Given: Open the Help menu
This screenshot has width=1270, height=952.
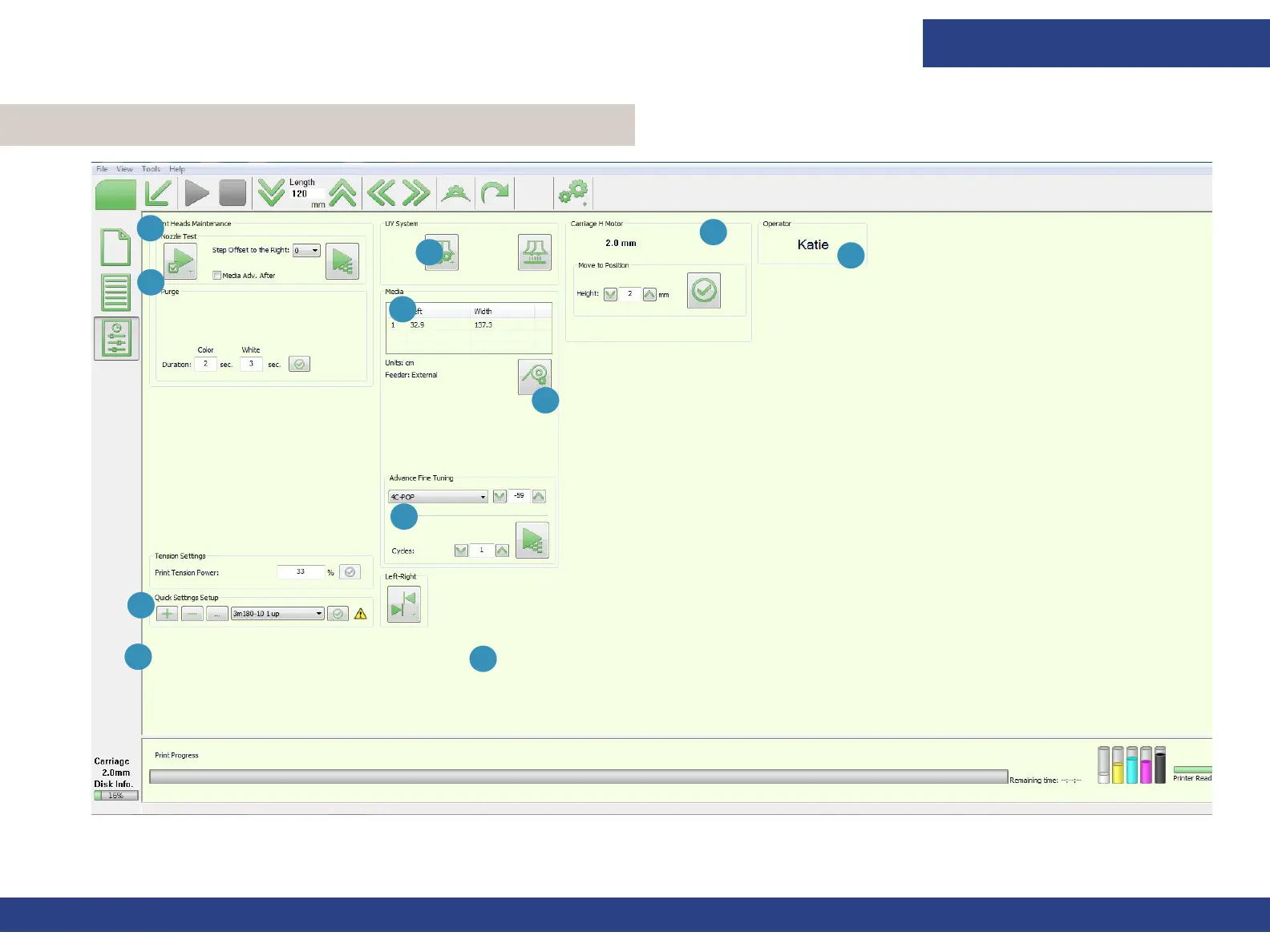Looking at the screenshot, I should coord(177,169).
